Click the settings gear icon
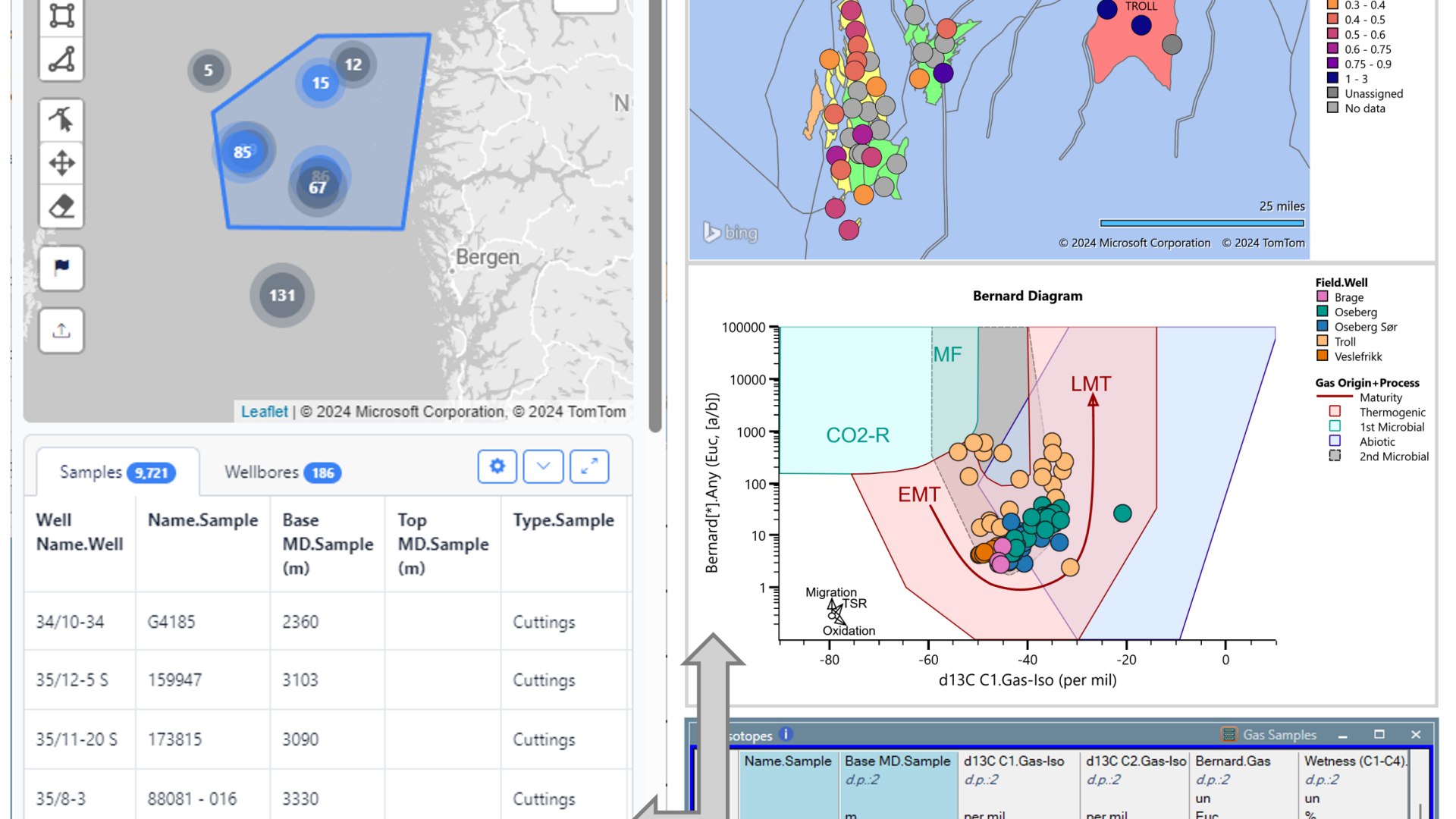The image size is (1456, 819). 497,467
